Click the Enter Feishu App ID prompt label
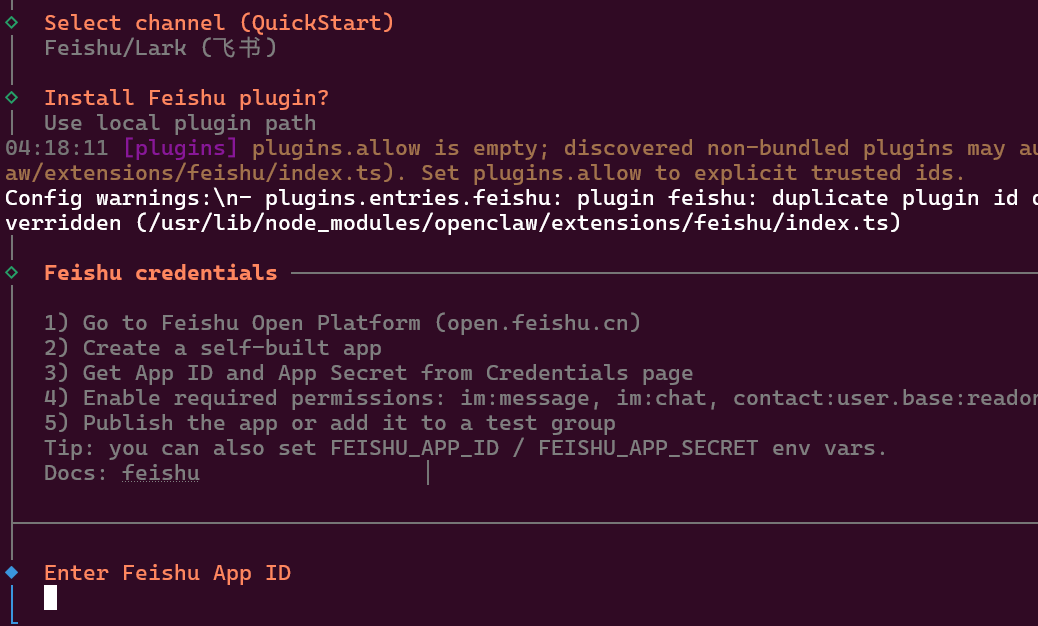Screen dimensions: 1038x626 coord(167,573)
